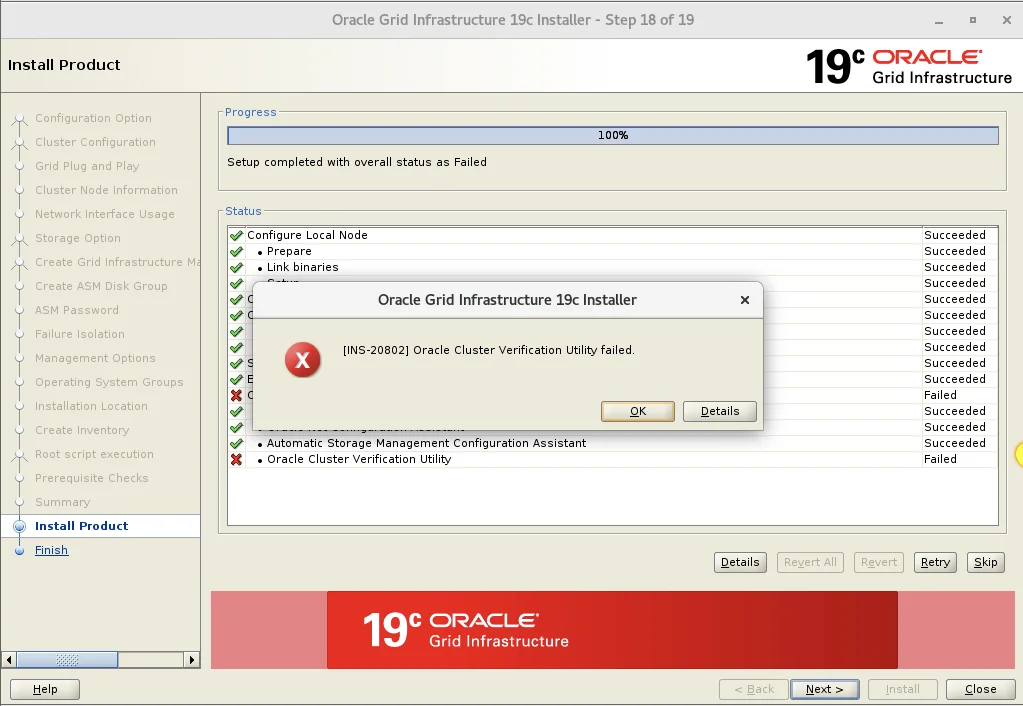Close the INS-20802 error dialog with X
The image size is (1023, 706).
coord(744,300)
